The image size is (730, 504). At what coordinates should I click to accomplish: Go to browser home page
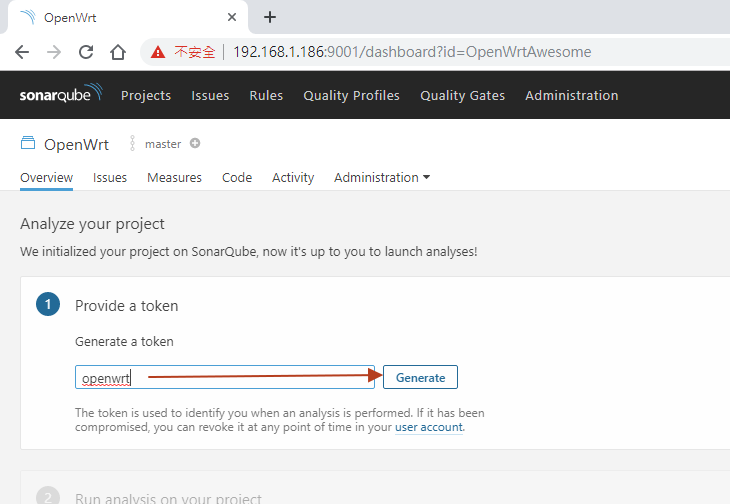coord(118,52)
